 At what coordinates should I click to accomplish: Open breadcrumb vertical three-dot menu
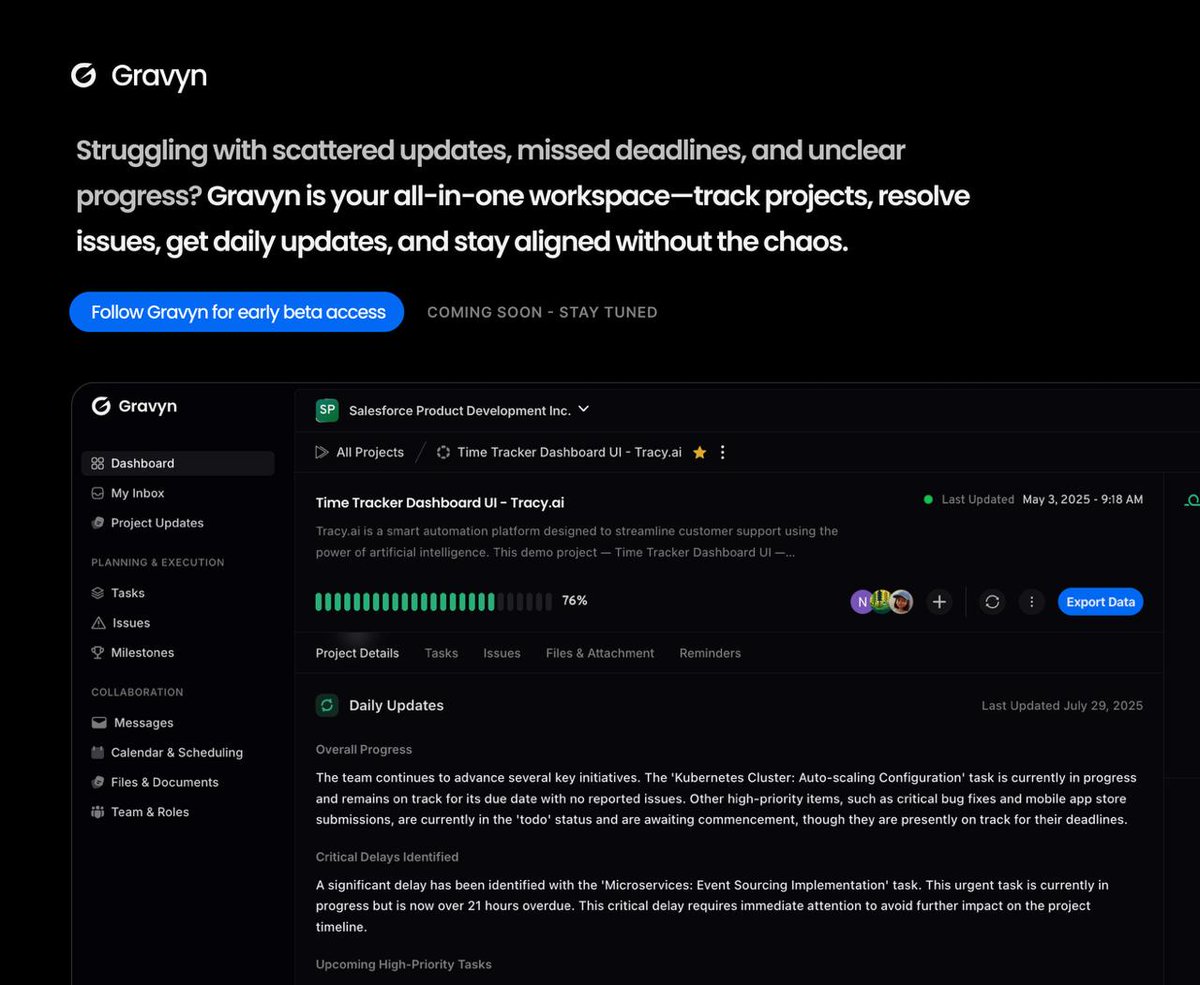pos(722,452)
